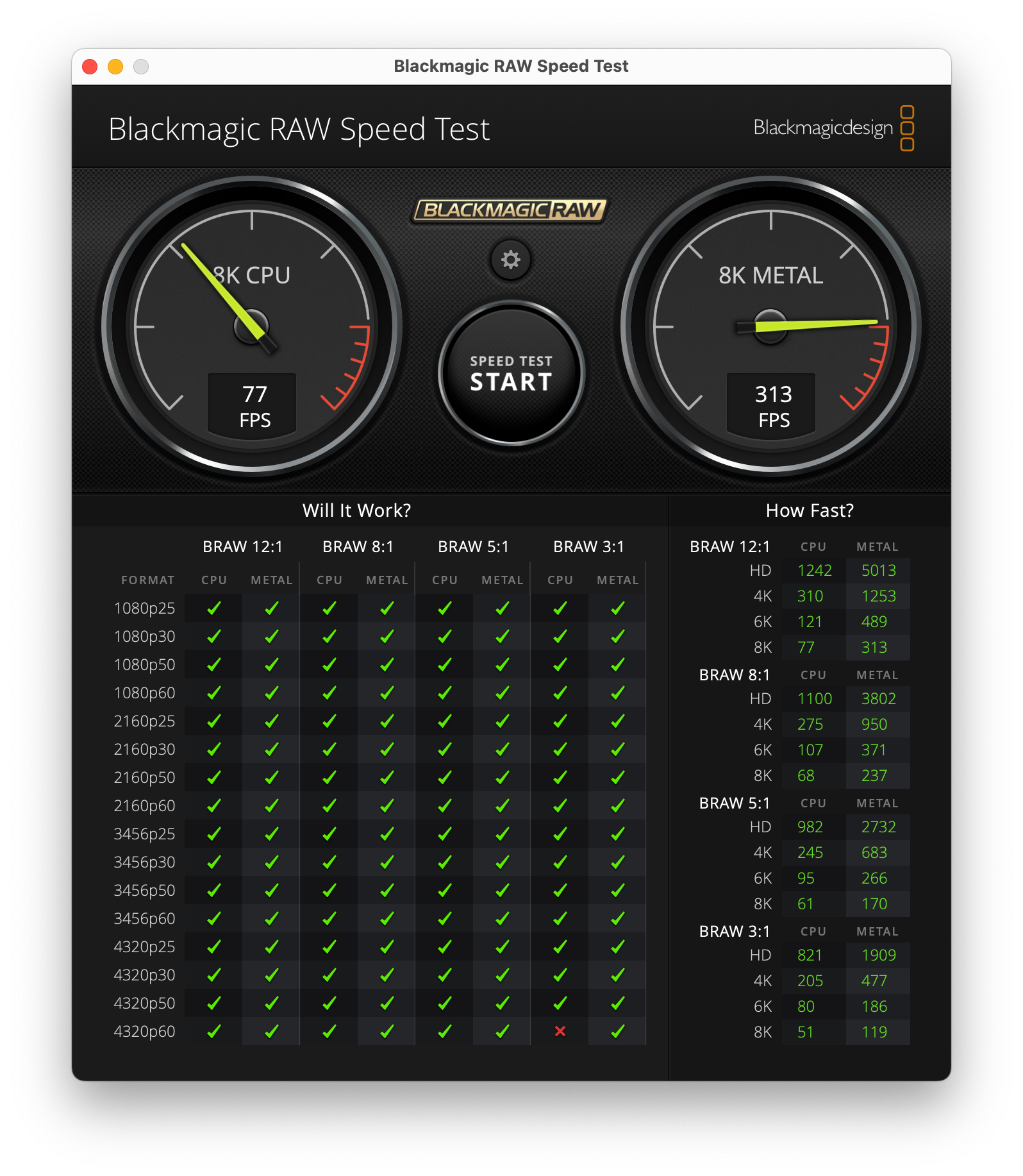
Task: Click the 1080p50 BRAW 8:1 CPU checkmark
Action: tap(329, 664)
